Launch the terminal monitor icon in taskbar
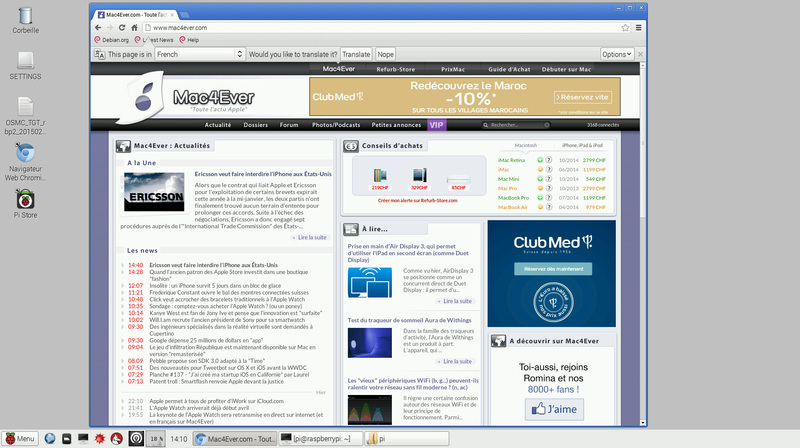This screenshot has height=448, width=800. (83, 438)
